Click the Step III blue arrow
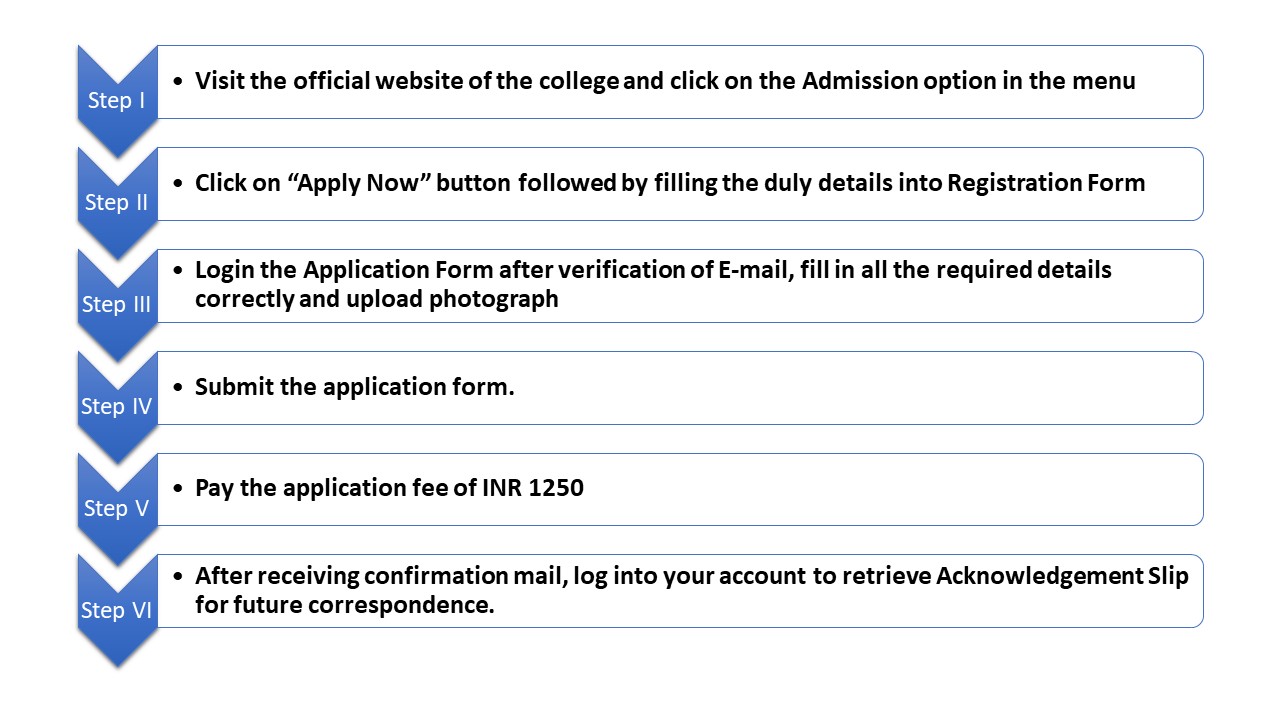 pyautogui.click(x=117, y=304)
